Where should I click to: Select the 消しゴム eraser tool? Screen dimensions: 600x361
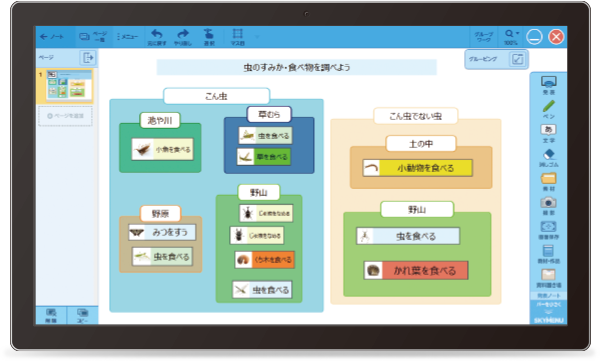pos(548,158)
